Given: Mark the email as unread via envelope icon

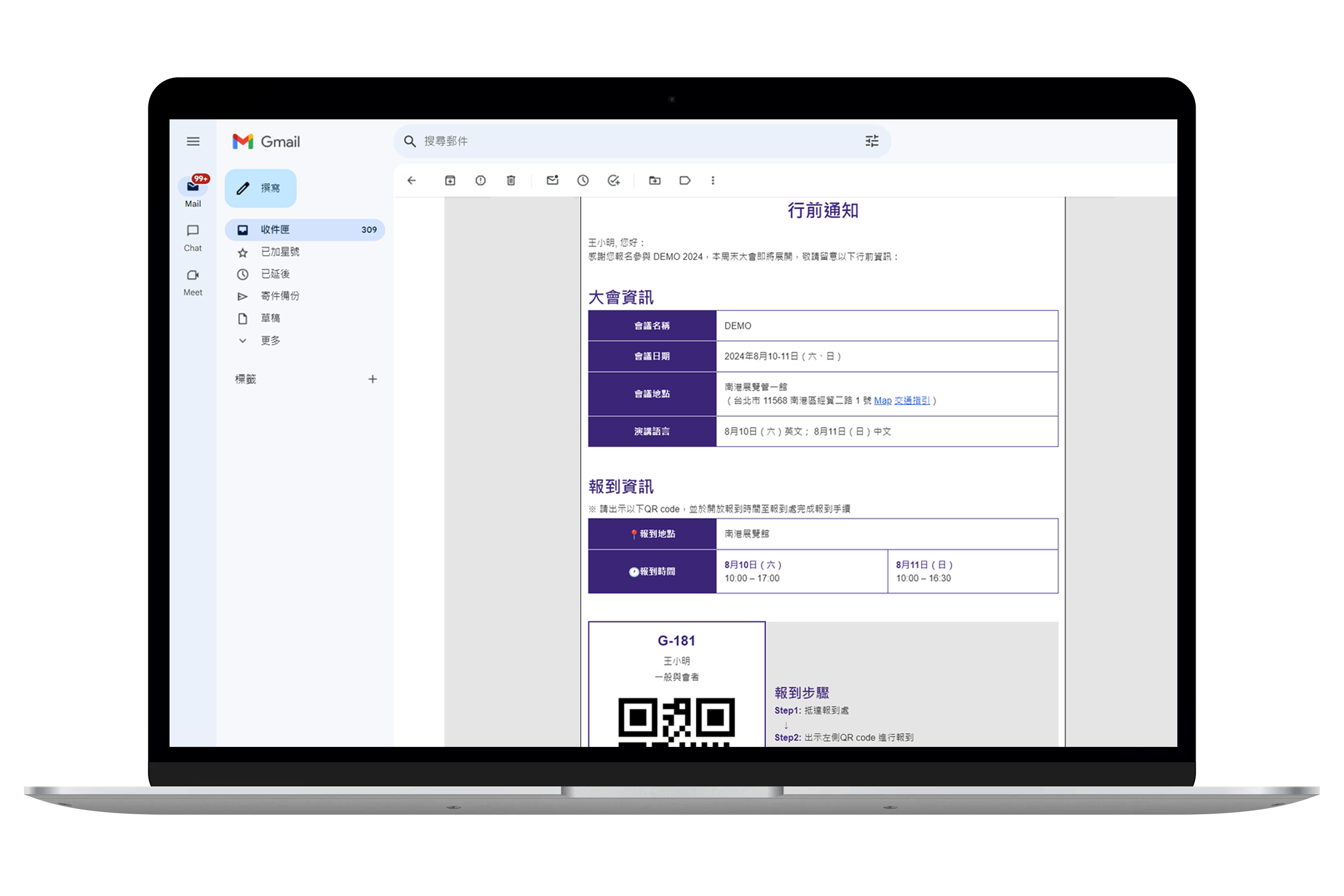Looking at the screenshot, I should [x=552, y=181].
